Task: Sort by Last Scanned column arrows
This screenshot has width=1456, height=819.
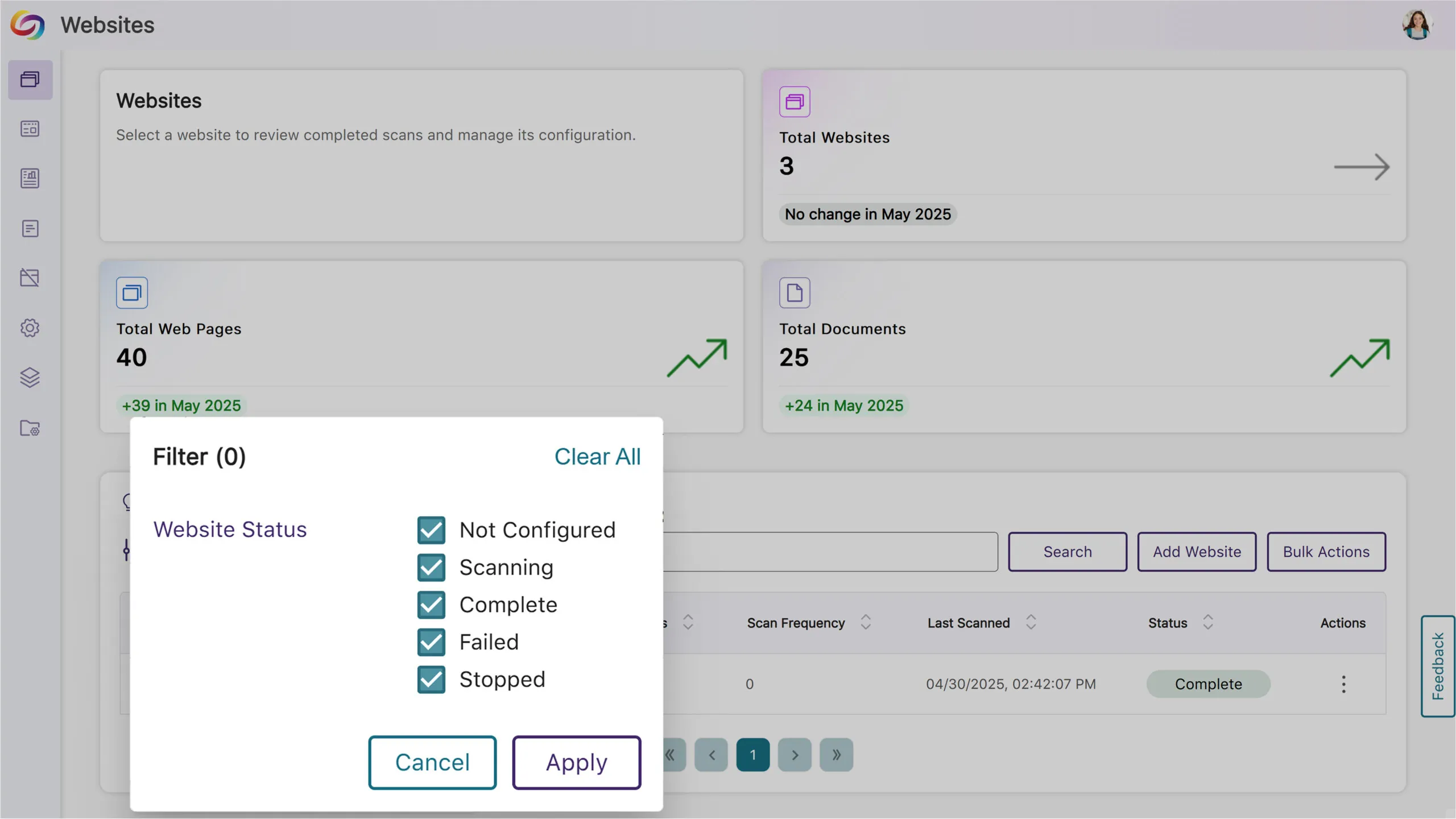Action: click(x=1031, y=622)
